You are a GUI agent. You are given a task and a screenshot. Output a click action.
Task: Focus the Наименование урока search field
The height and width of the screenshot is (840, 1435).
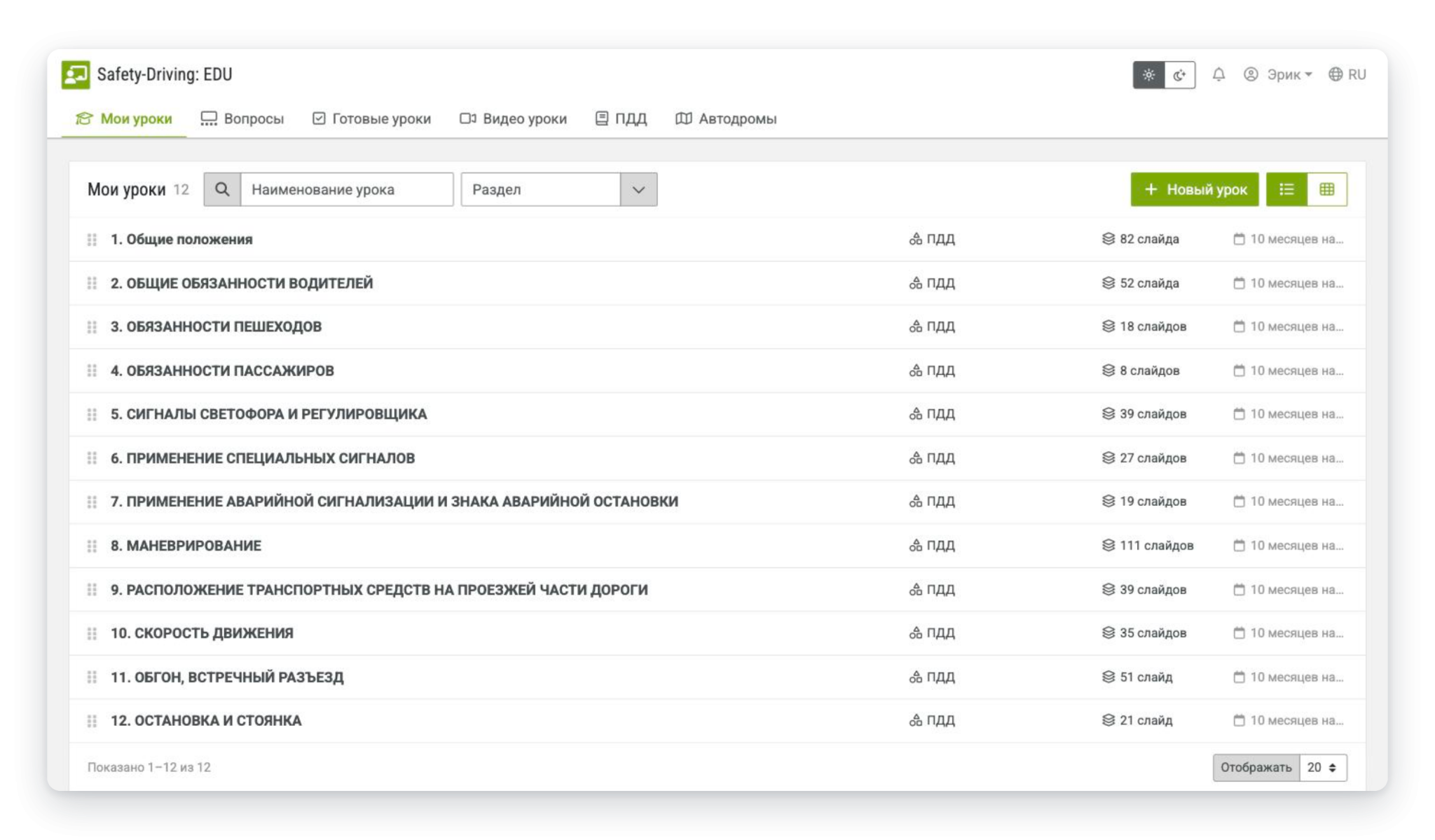tap(347, 189)
